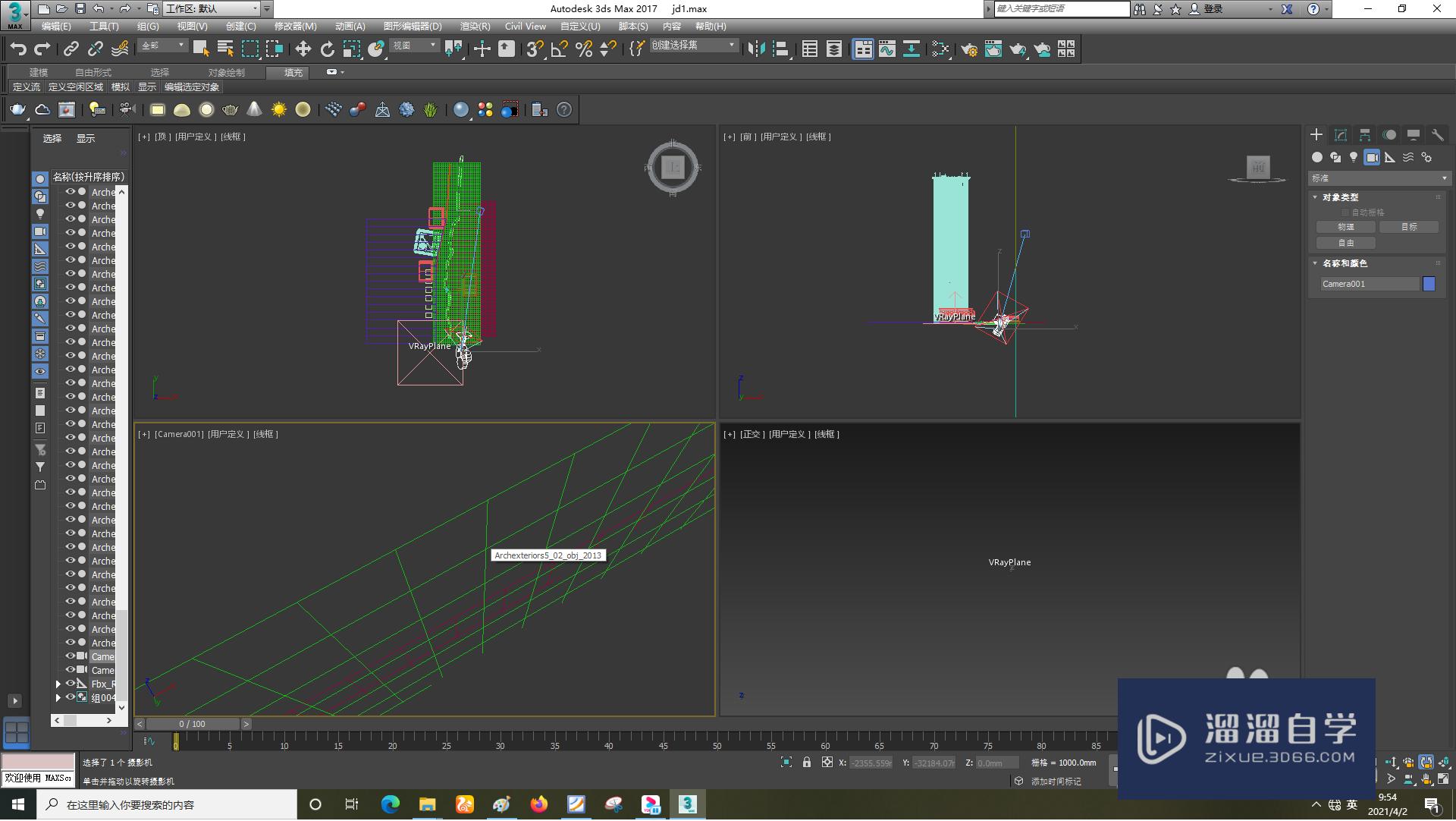The image size is (1456, 821).
Task: Open the Civil View menu
Action: click(526, 26)
